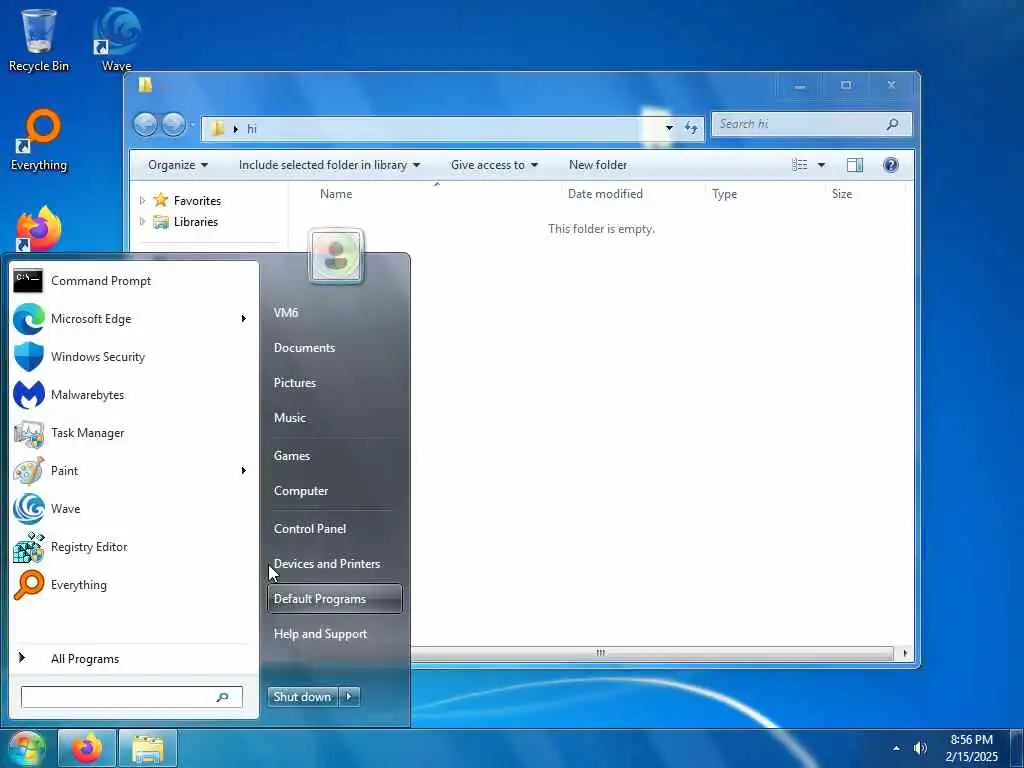Click horizontal scrollbar right arrow
The width and height of the screenshot is (1024, 768).
(905, 653)
